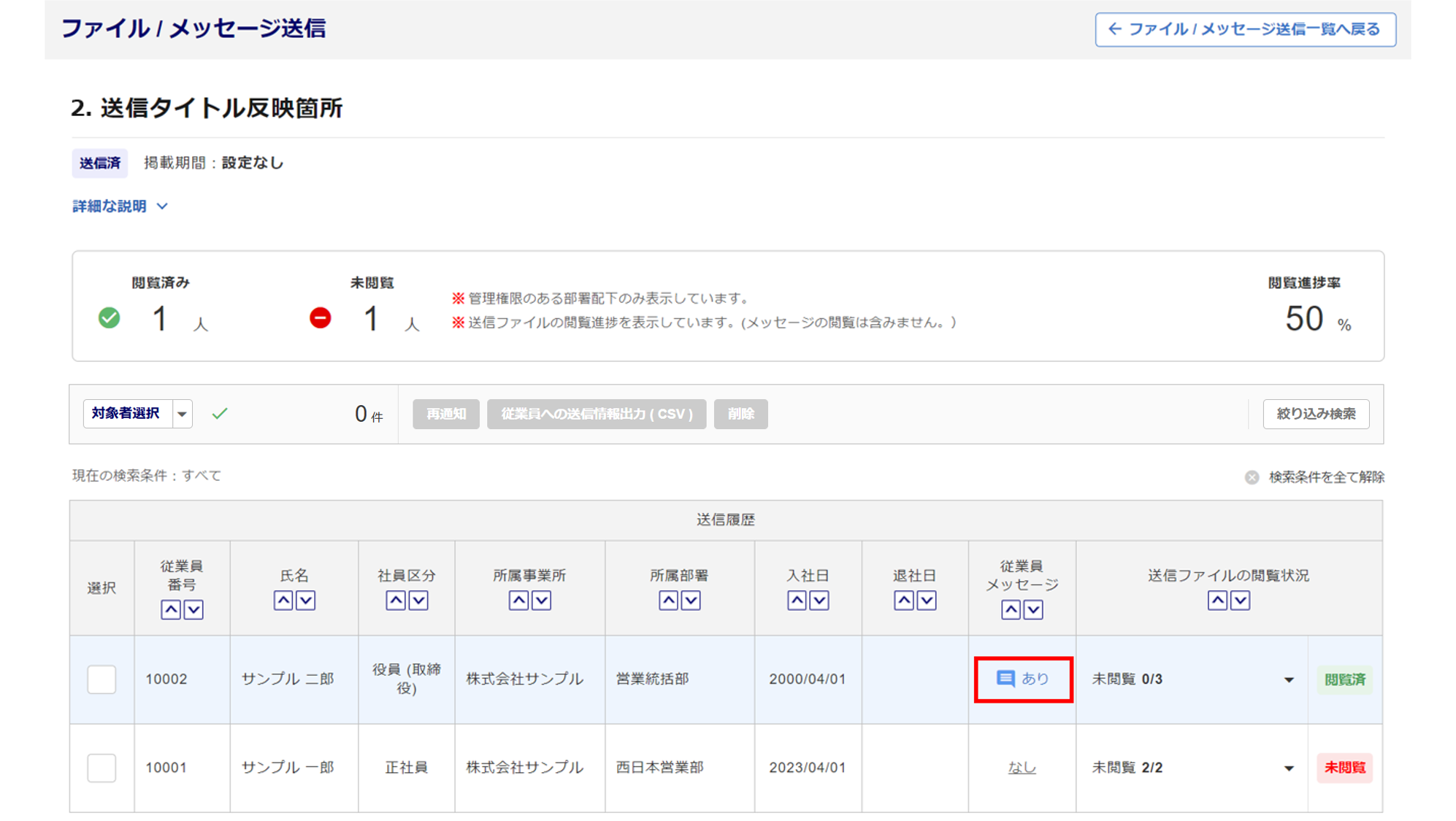
Task: Open the あり message for サンプル 二郎
Action: (1022, 679)
